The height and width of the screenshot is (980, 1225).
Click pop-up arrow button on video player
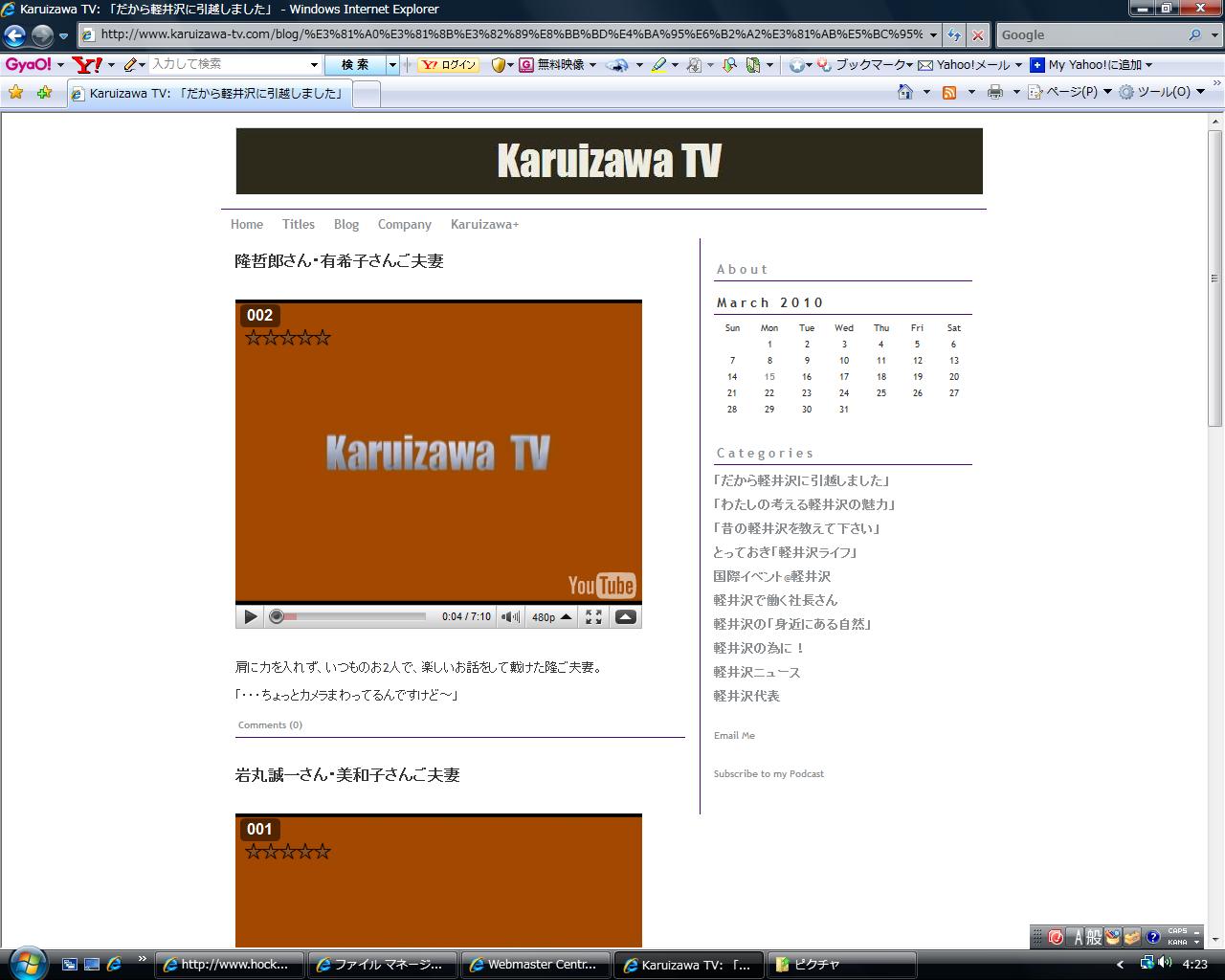[x=626, y=617]
